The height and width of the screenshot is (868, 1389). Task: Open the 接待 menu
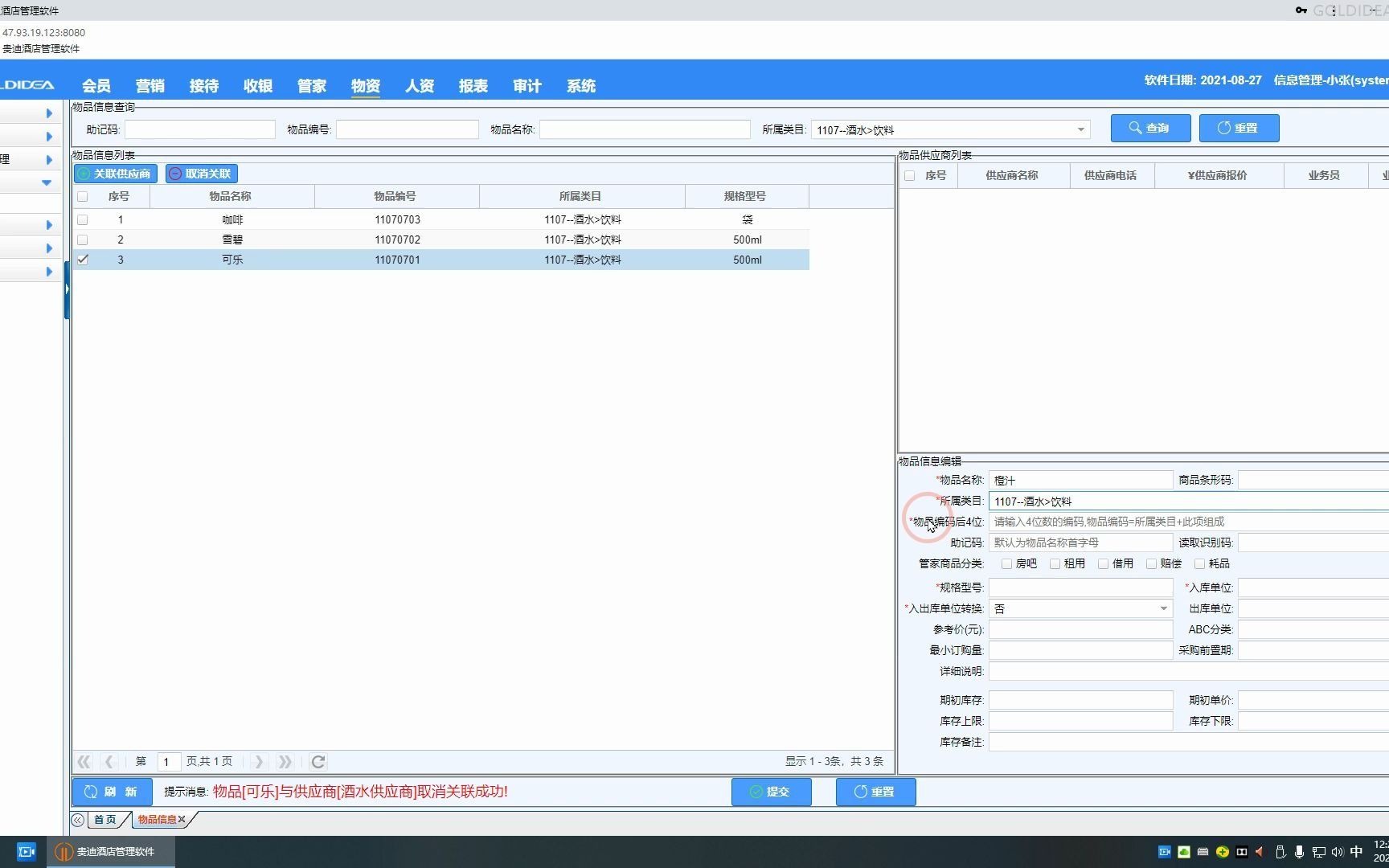point(204,86)
